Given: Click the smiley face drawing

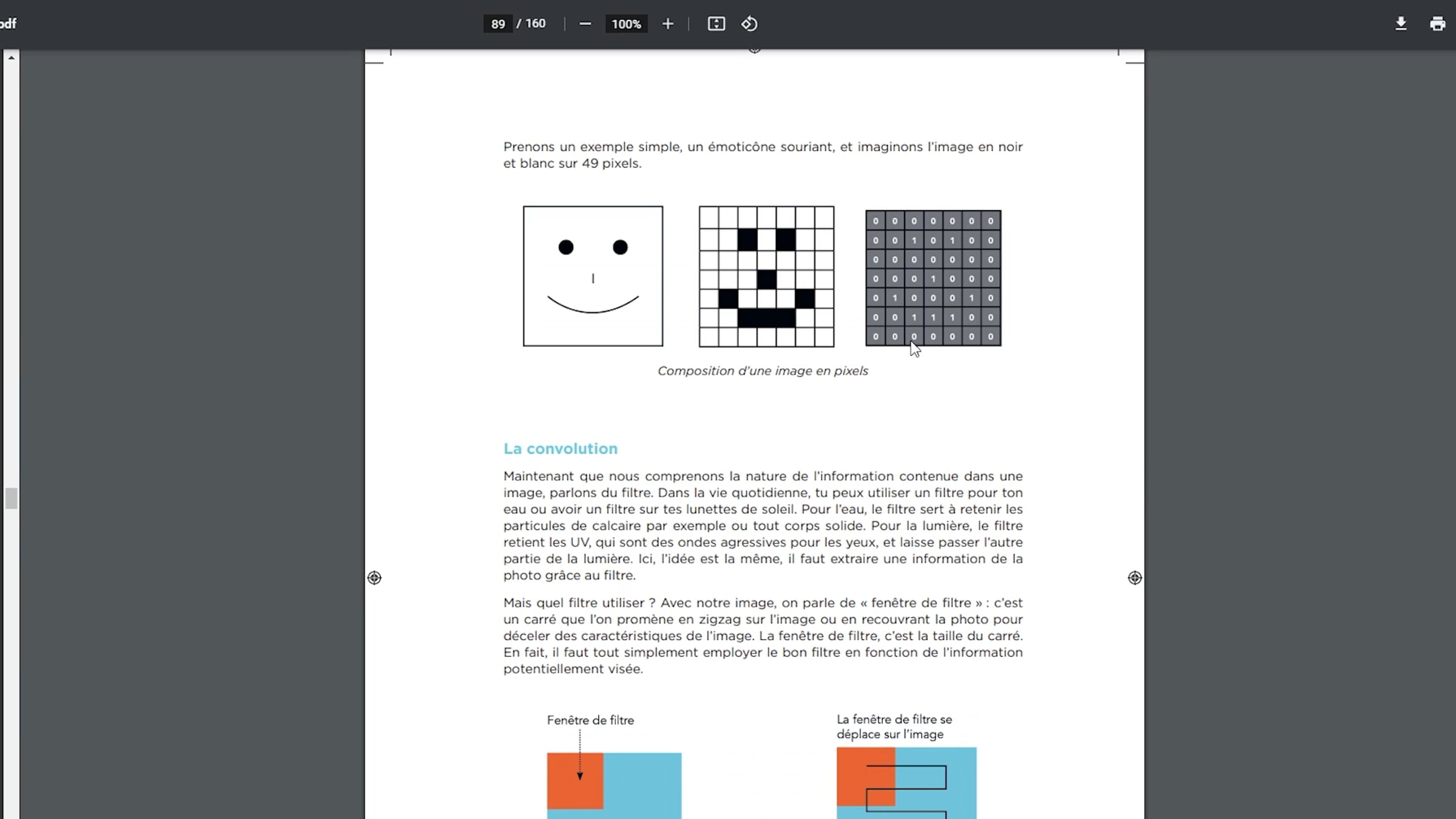Looking at the screenshot, I should click(x=593, y=276).
